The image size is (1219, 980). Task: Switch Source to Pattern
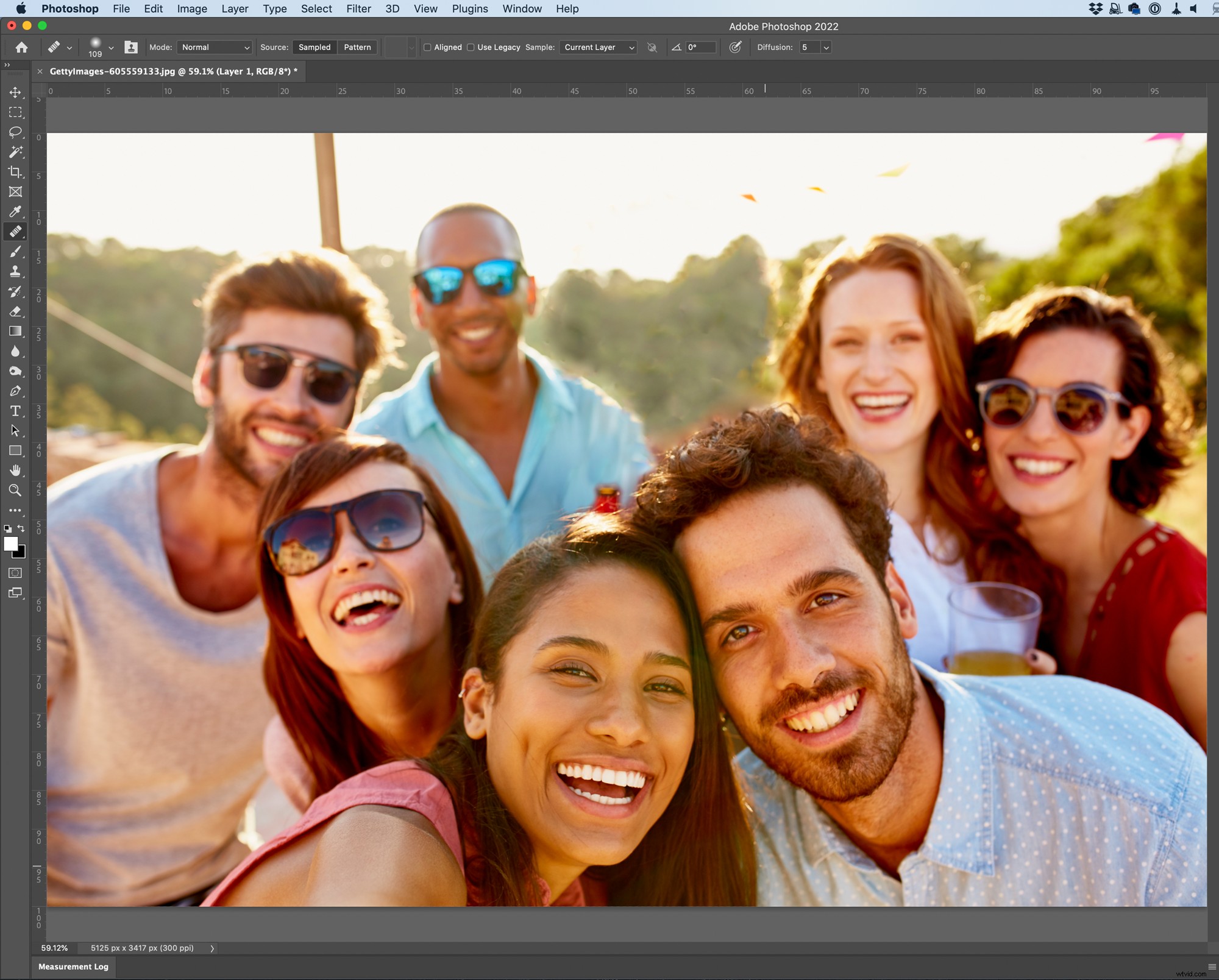(x=357, y=47)
